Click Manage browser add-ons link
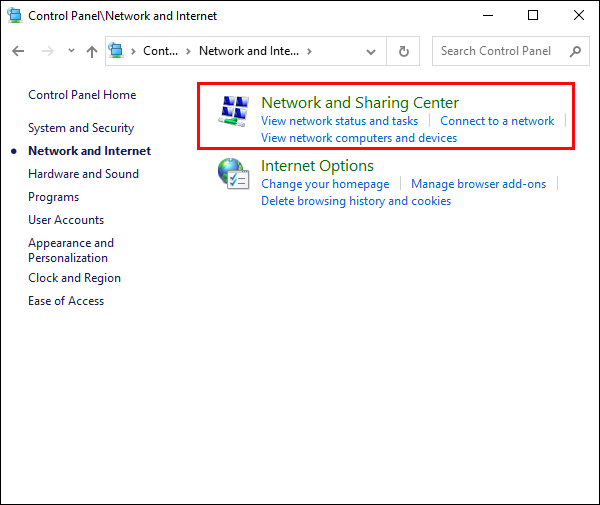This screenshot has width=600, height=505. point(478,184)
